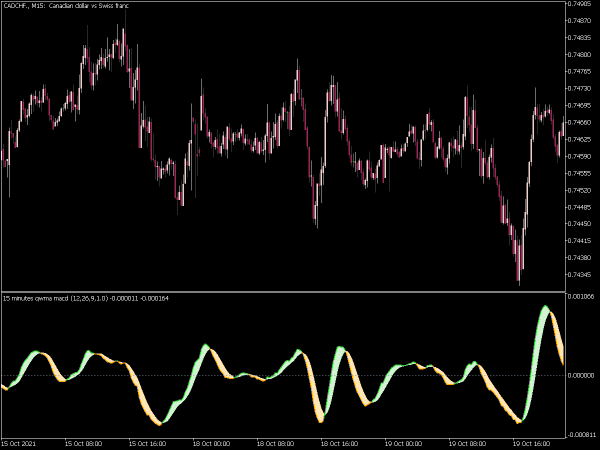Image resolution: width=600 pixels, height=450 pixels.
Task: Click the '19 Oct 16:00' time label
Action: (x=531, y=443)
